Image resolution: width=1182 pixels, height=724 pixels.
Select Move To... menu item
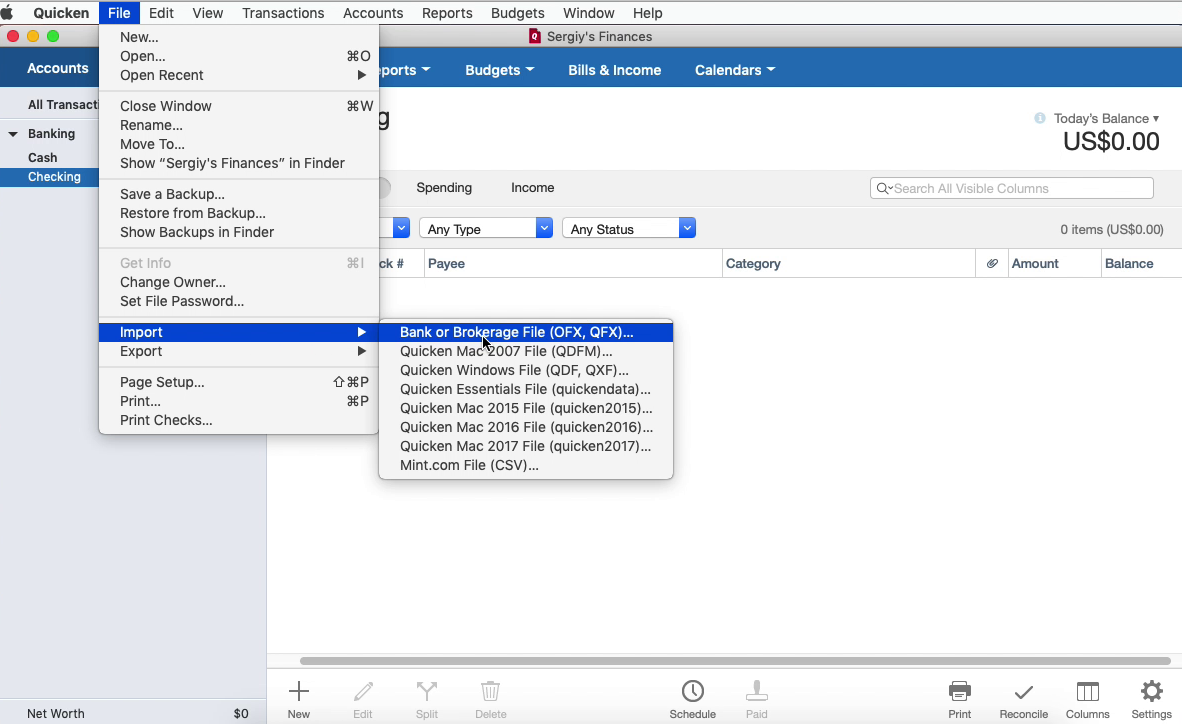tap(238, 144)
